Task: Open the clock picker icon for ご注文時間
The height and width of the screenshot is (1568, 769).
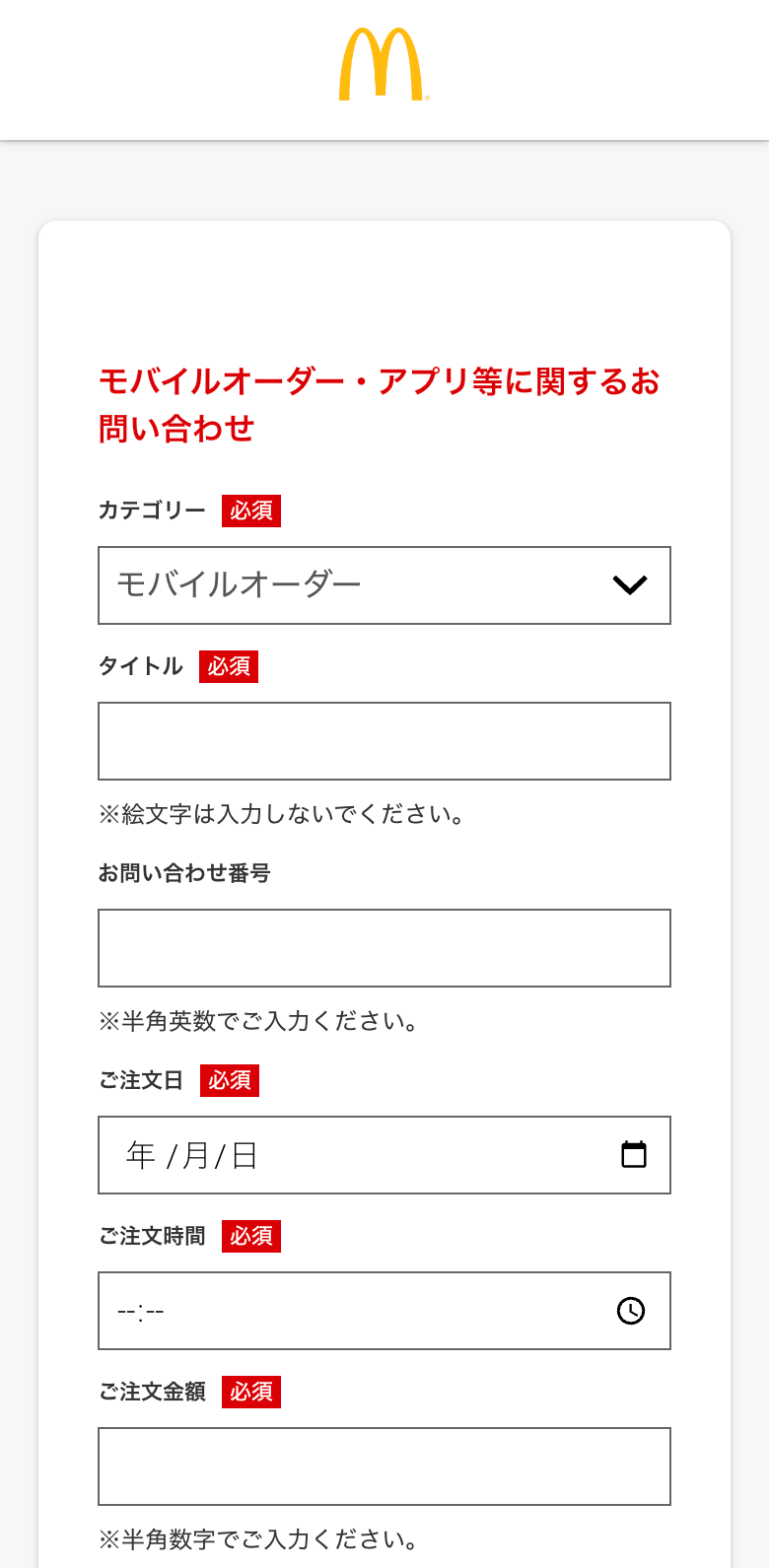Action: tap(631, 1310)
